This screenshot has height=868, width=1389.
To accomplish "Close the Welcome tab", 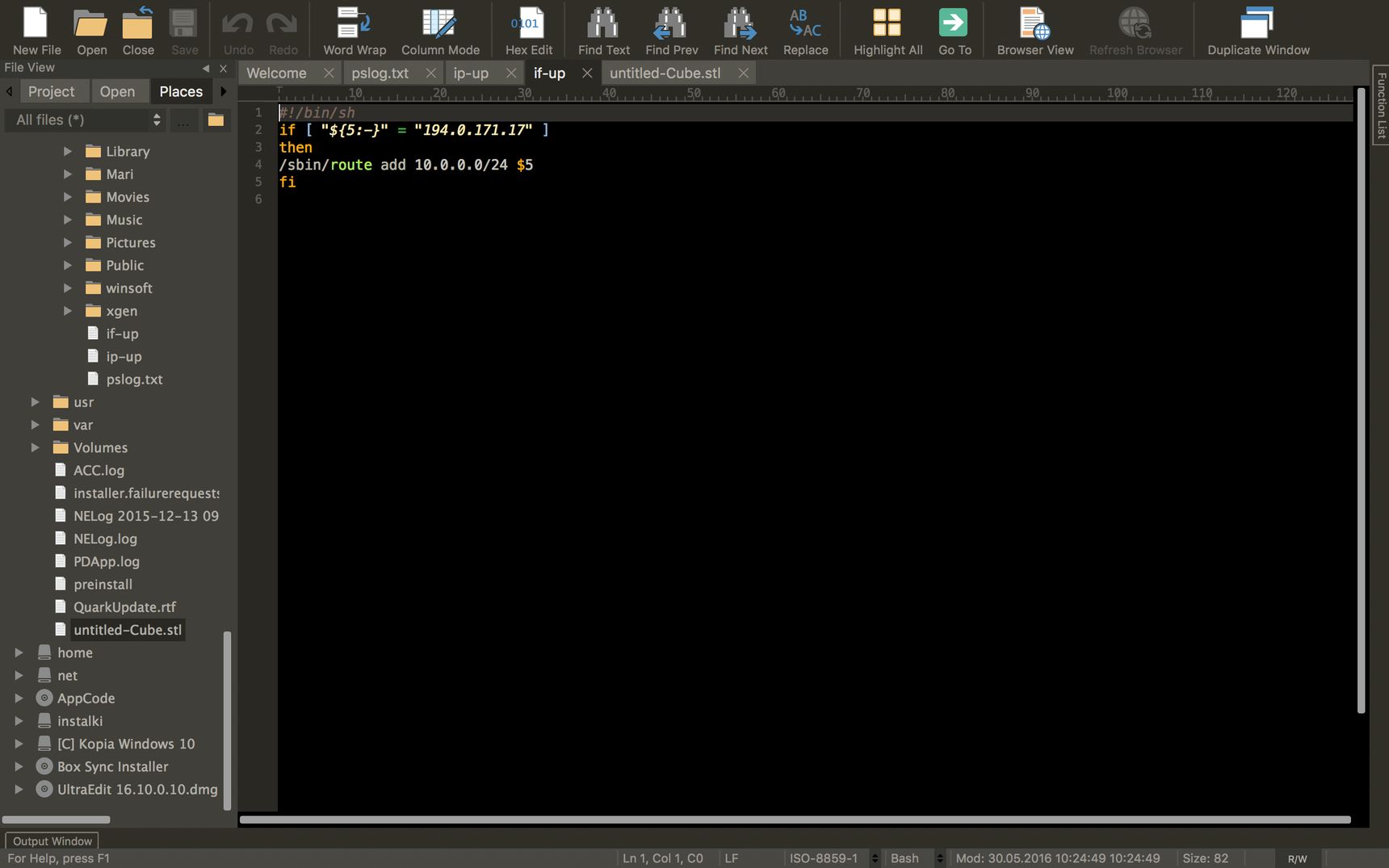I will point(329,73).
